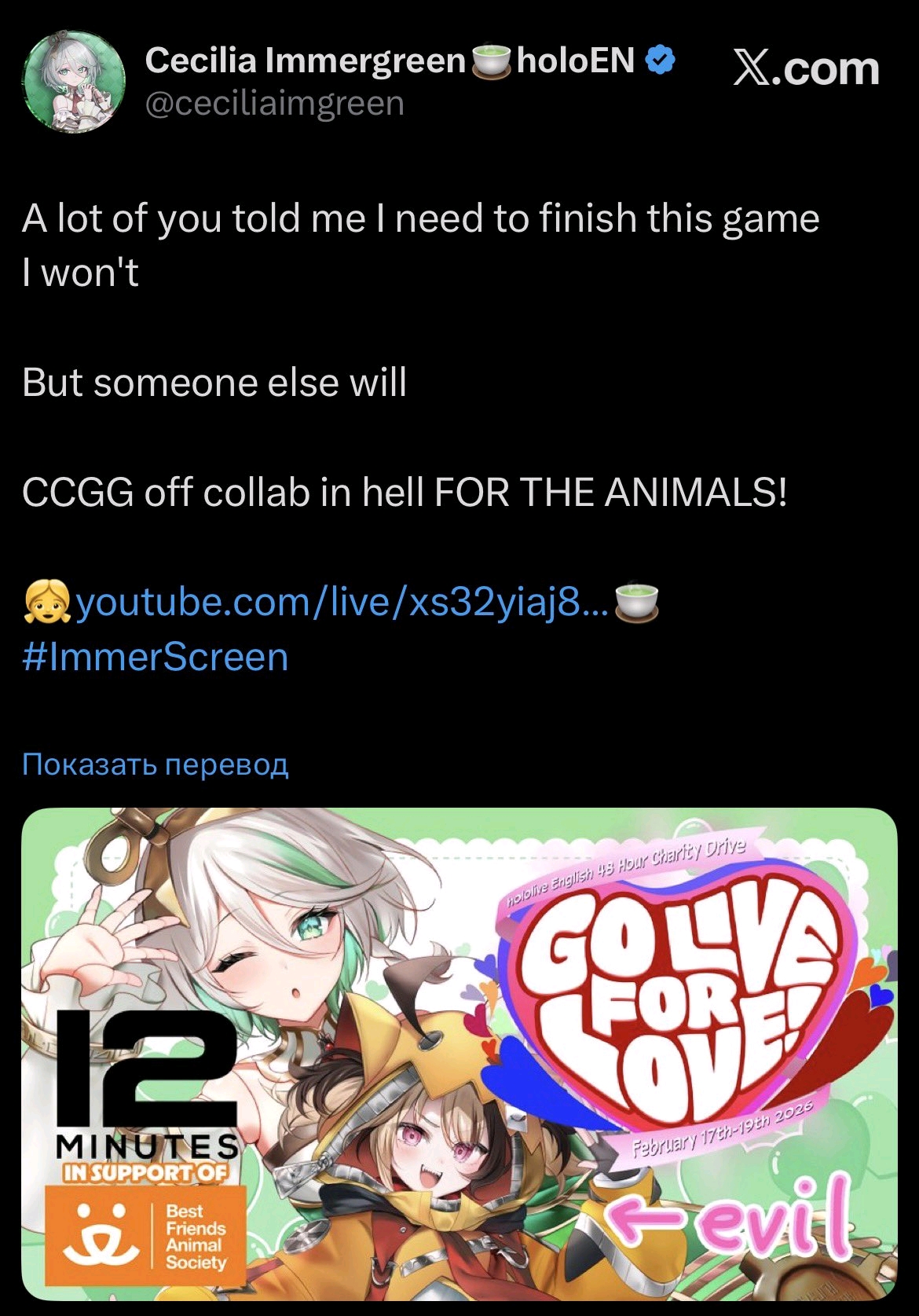919x1316 pixels.
Task: Click the In Support Of banner
Action: 146,1173
